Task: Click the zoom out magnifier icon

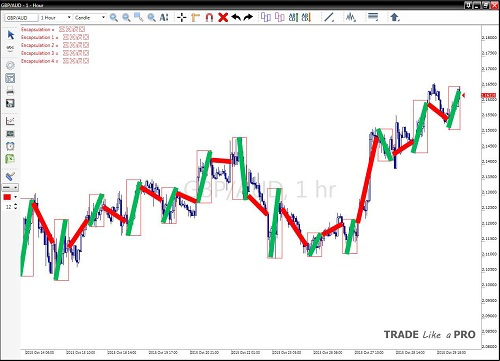Action: (126, 17)
